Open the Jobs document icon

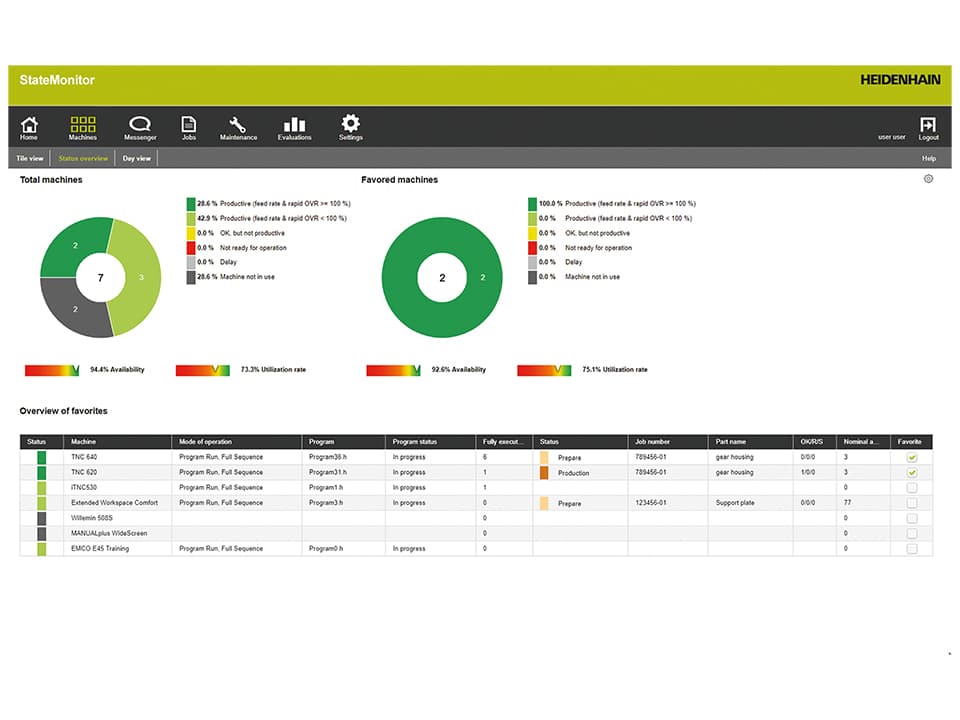tap(188, 125)
